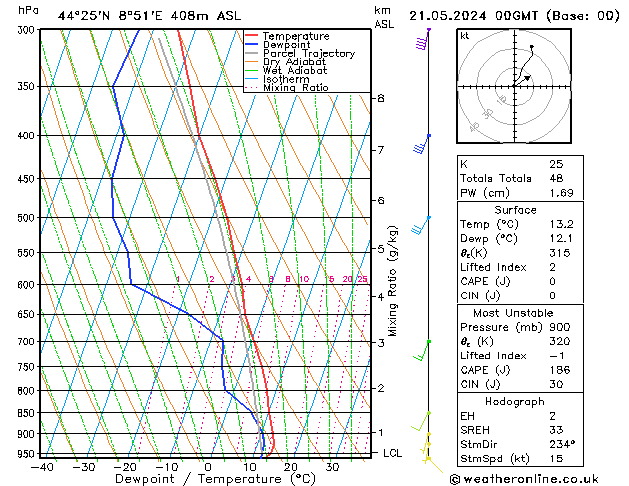Click the weatheronline.co.uk copyright link
The image size is (629, 486).
pyautogui.click(x=524, y=479)
